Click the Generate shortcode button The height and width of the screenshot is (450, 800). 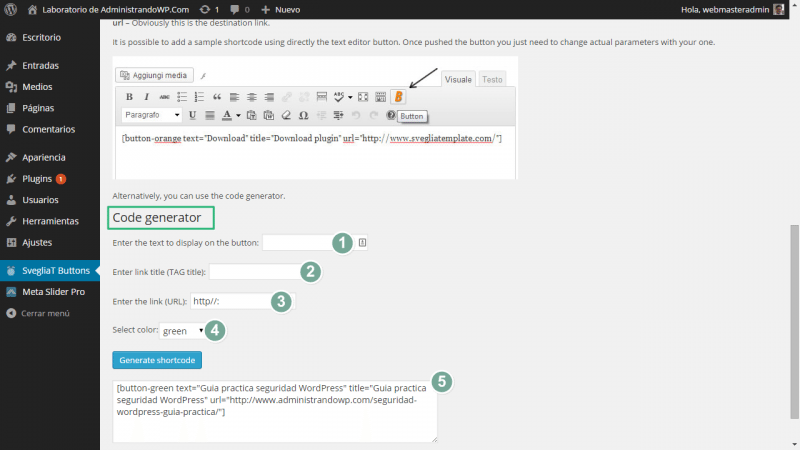157,360
